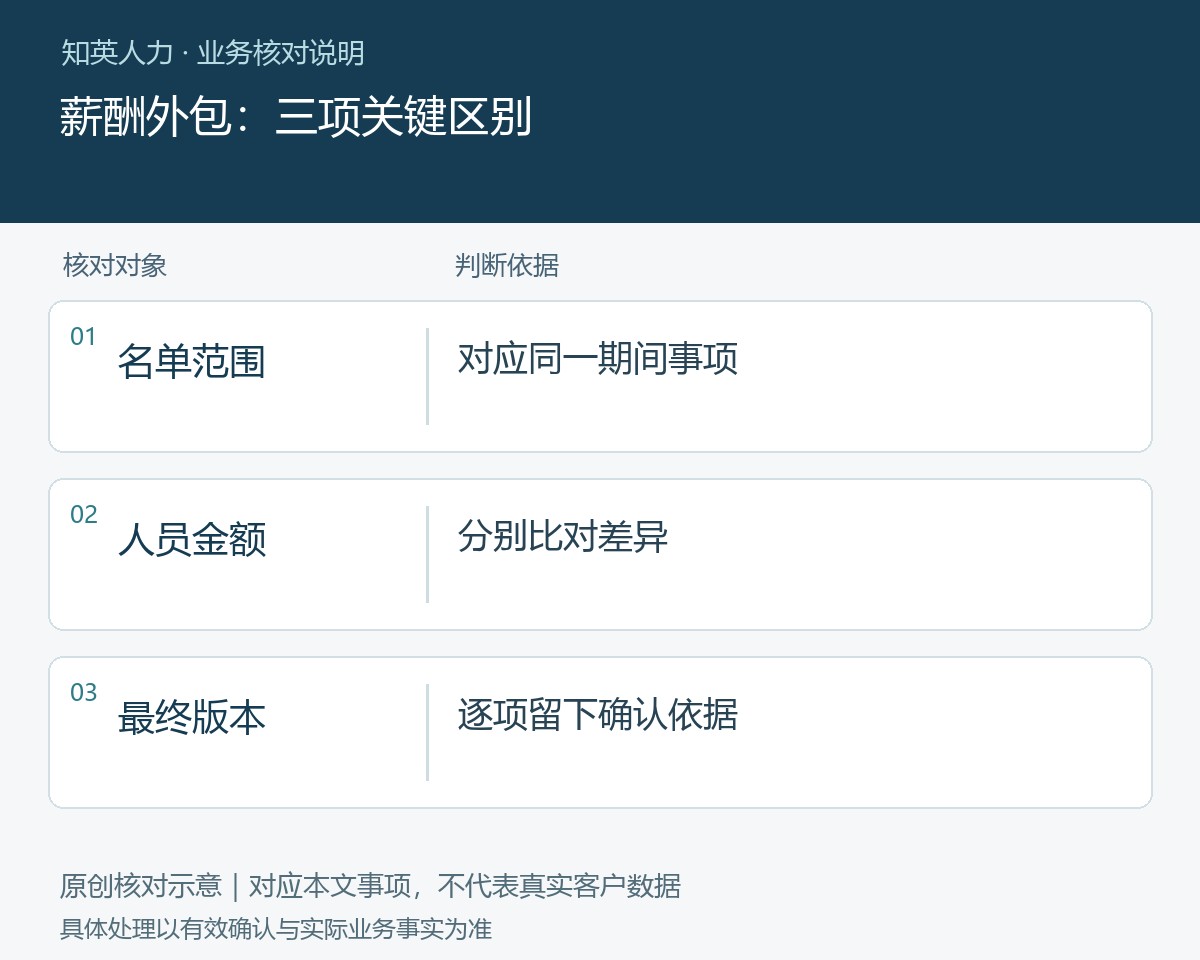Select the '名单范围' item
The width and height of the screenshot is (1200, 960).
191,361
